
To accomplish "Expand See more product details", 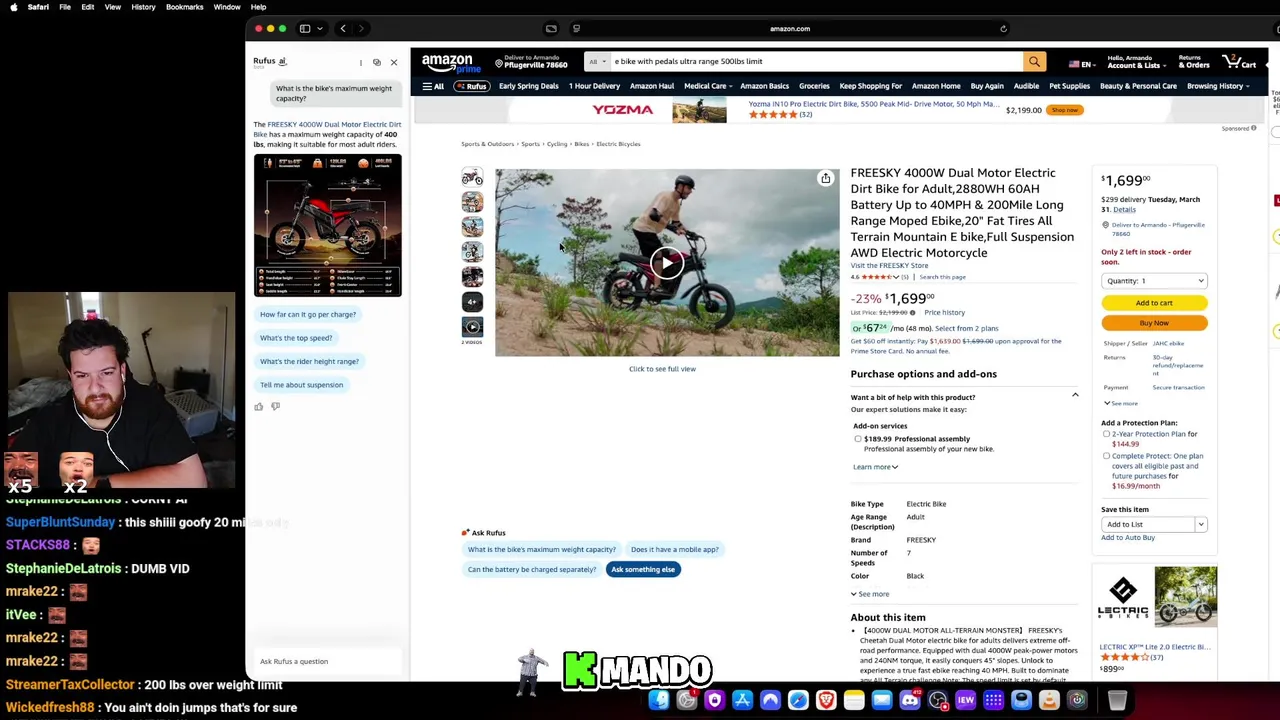I will (x=870, y=594).
